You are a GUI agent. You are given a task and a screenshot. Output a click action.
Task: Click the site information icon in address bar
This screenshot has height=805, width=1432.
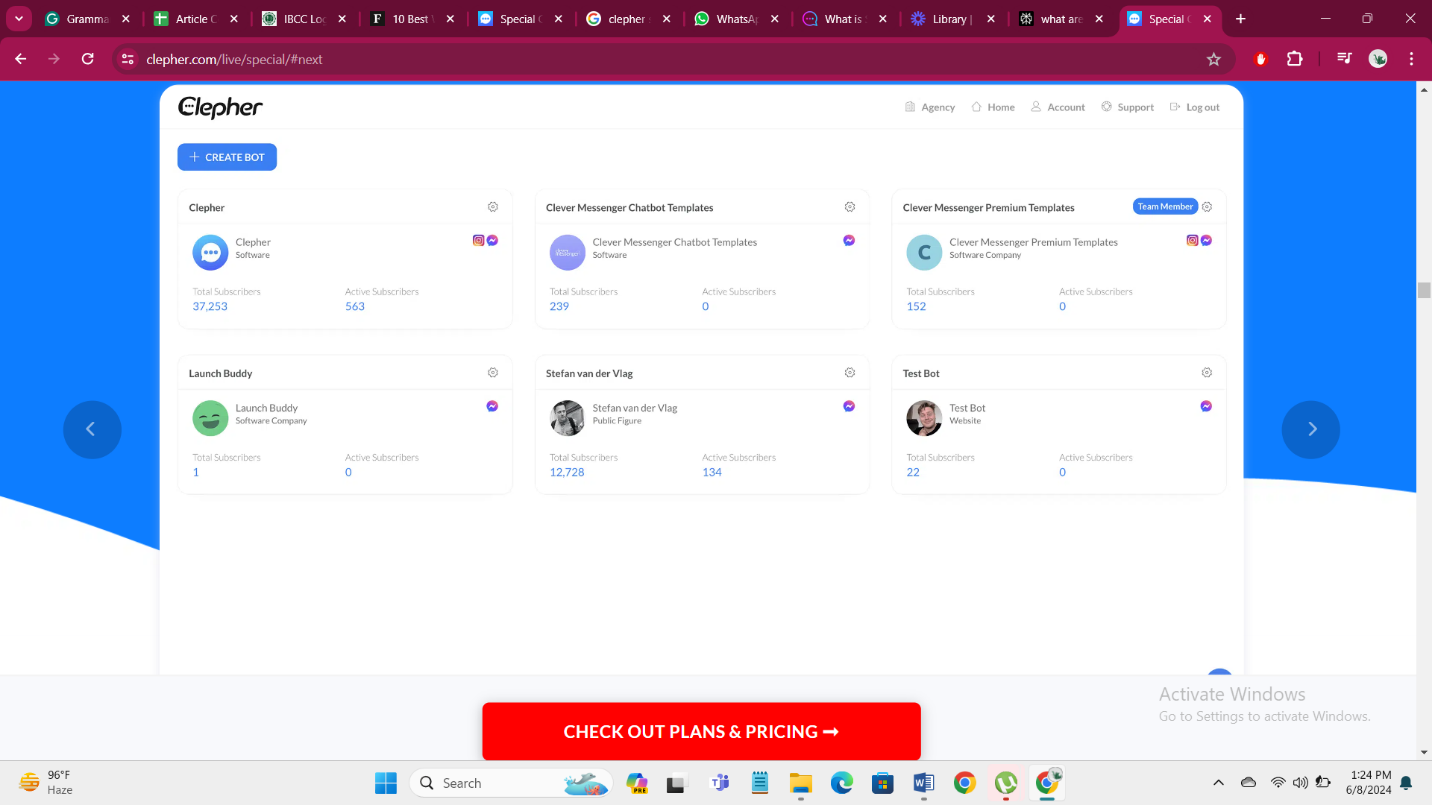[127, 59]
